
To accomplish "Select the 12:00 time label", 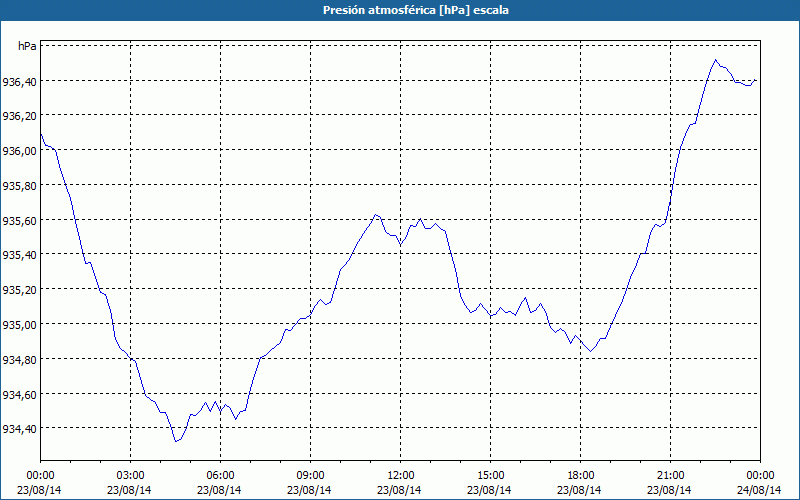I will coord(401,476).
